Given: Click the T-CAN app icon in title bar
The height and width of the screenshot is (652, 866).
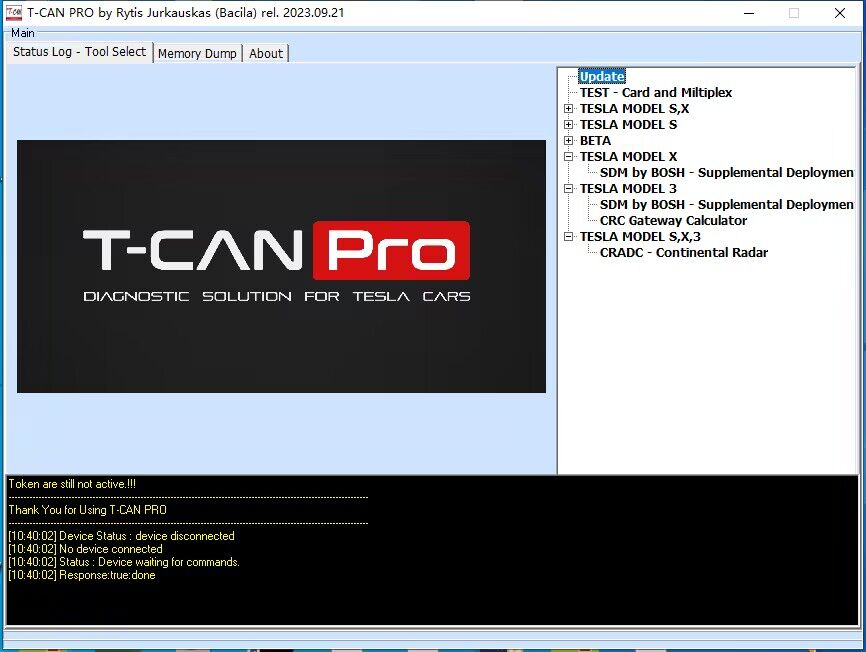Looking at the screenshot, I should pyautogui.click(x=14, y=12).
